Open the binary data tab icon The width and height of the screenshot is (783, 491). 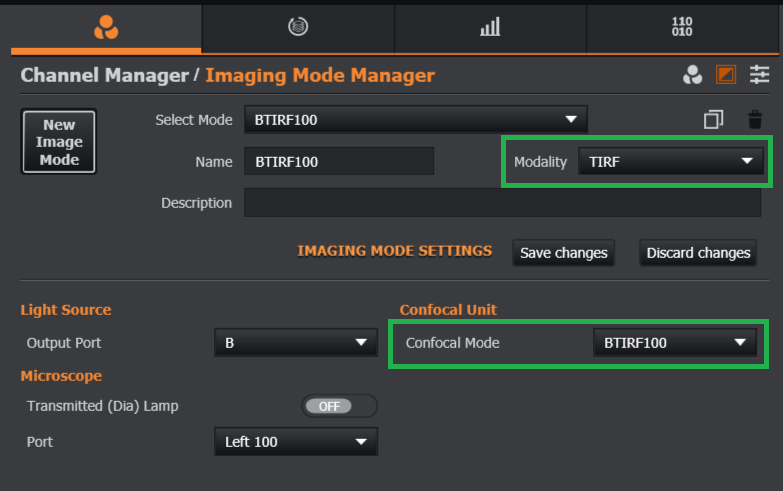682,27
